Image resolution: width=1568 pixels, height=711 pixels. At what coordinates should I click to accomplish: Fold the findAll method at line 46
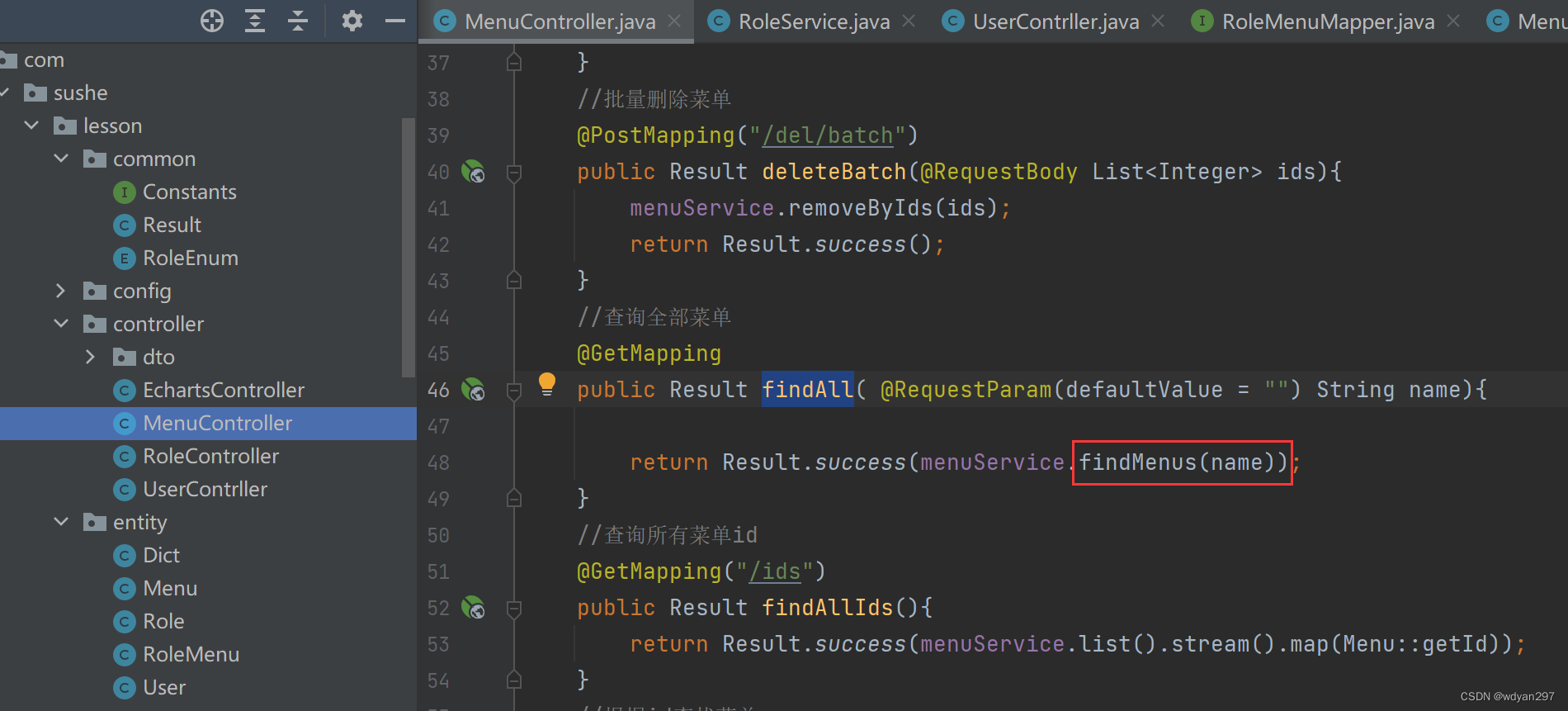pos(514,391)
